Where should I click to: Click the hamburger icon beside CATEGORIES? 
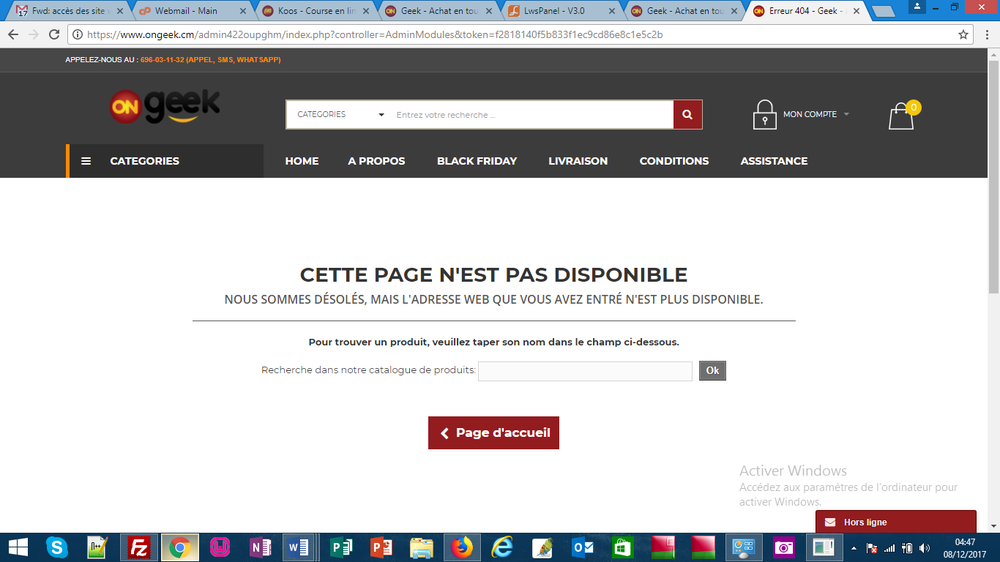pos(86,161)
